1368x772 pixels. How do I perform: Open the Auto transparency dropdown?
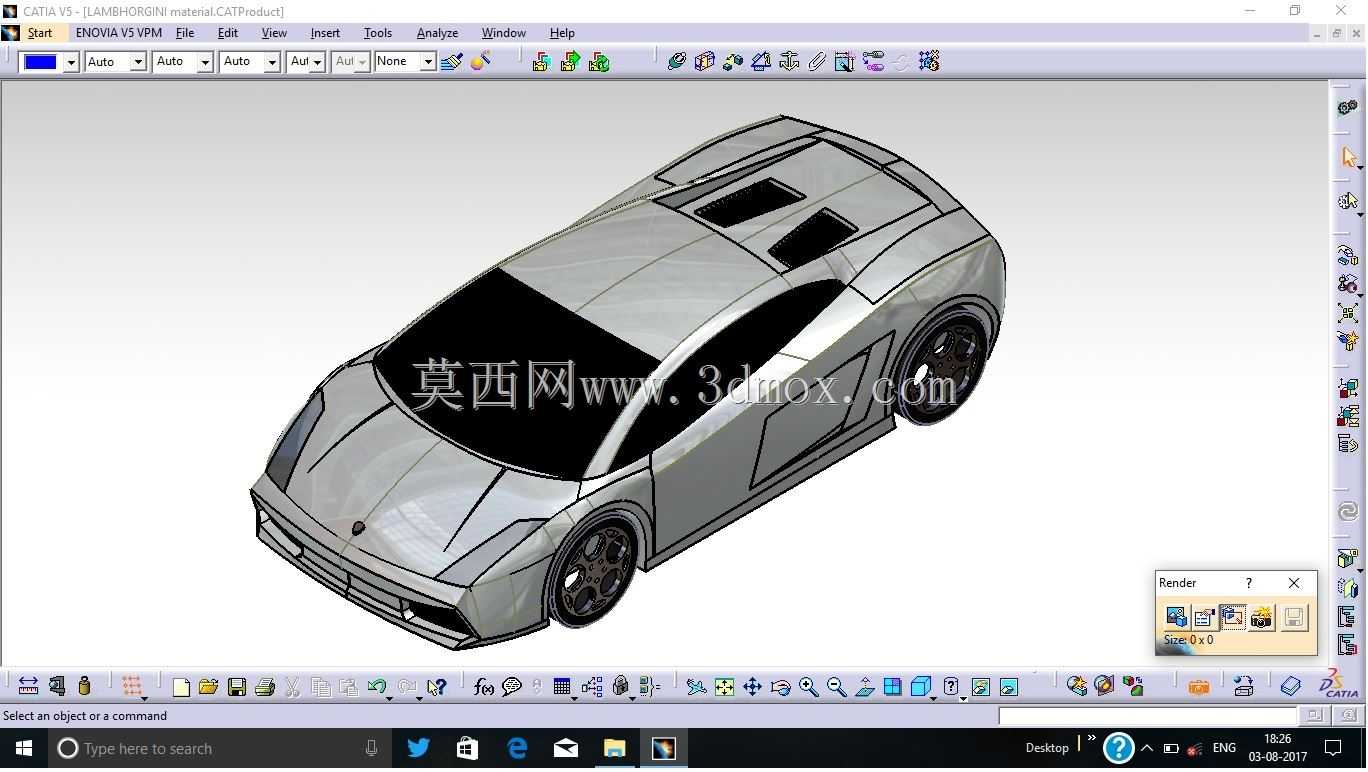[x=138, y=62]
